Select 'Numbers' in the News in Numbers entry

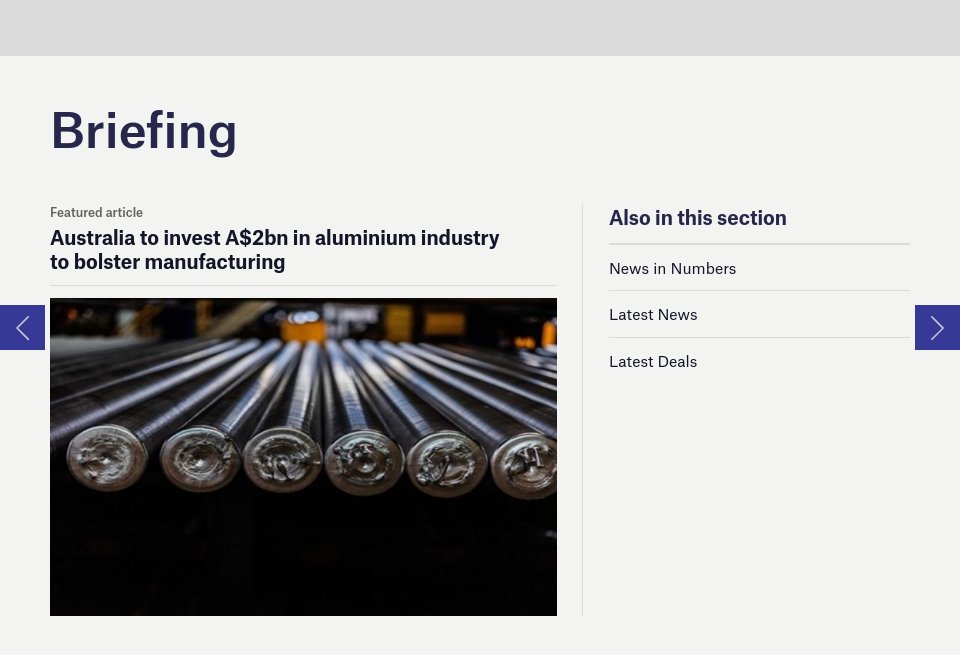coord(703,268)
